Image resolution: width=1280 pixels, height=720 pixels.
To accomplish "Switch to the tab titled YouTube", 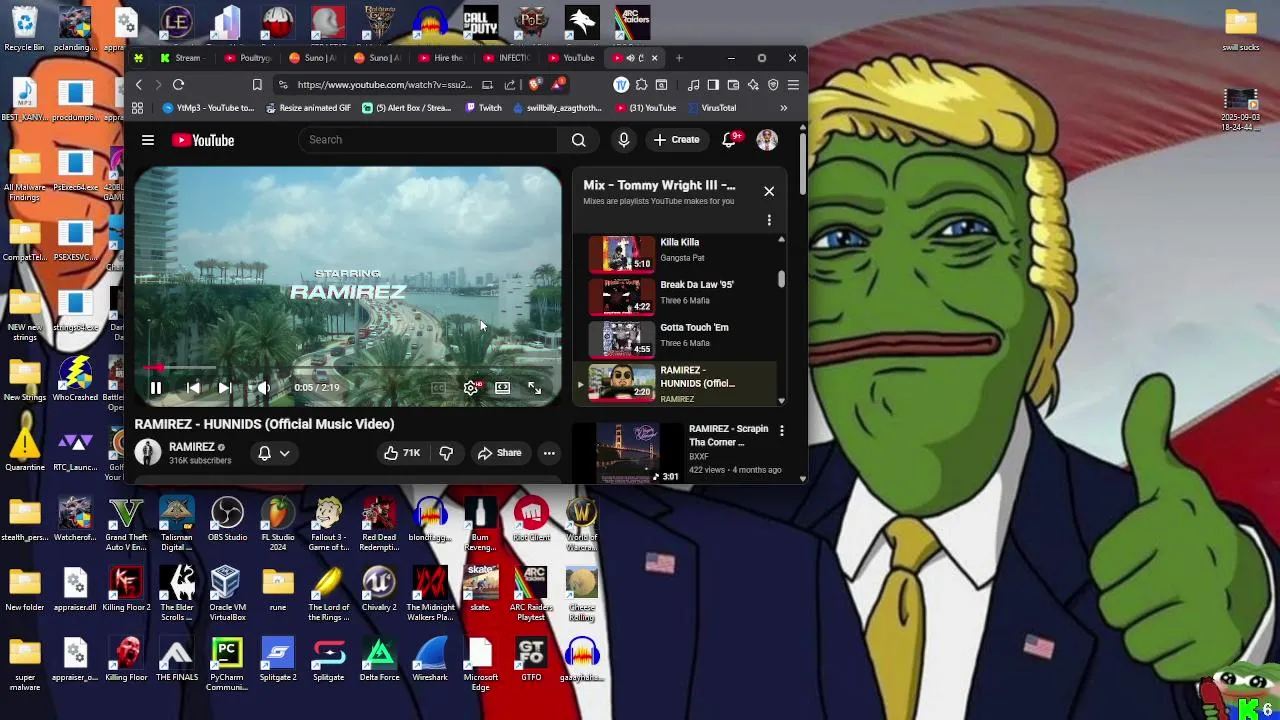I will click(x=572, y=58).
